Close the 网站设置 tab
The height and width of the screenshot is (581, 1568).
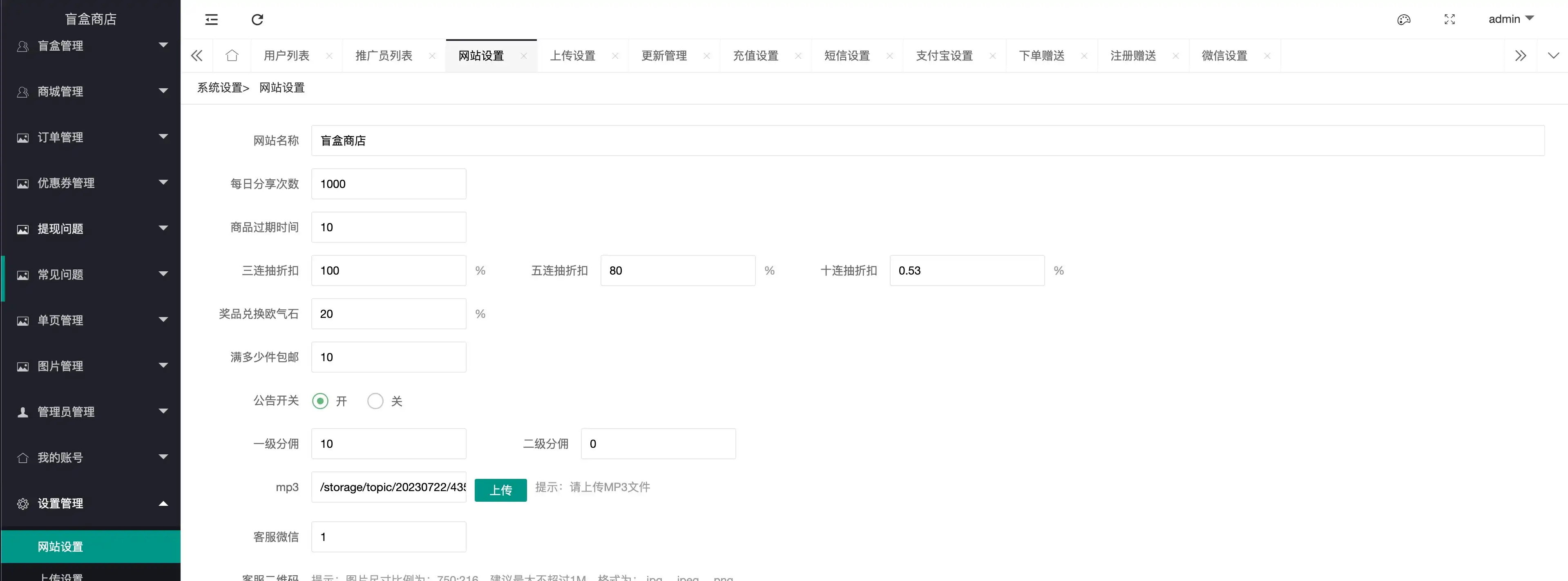[x=524, y=56]
